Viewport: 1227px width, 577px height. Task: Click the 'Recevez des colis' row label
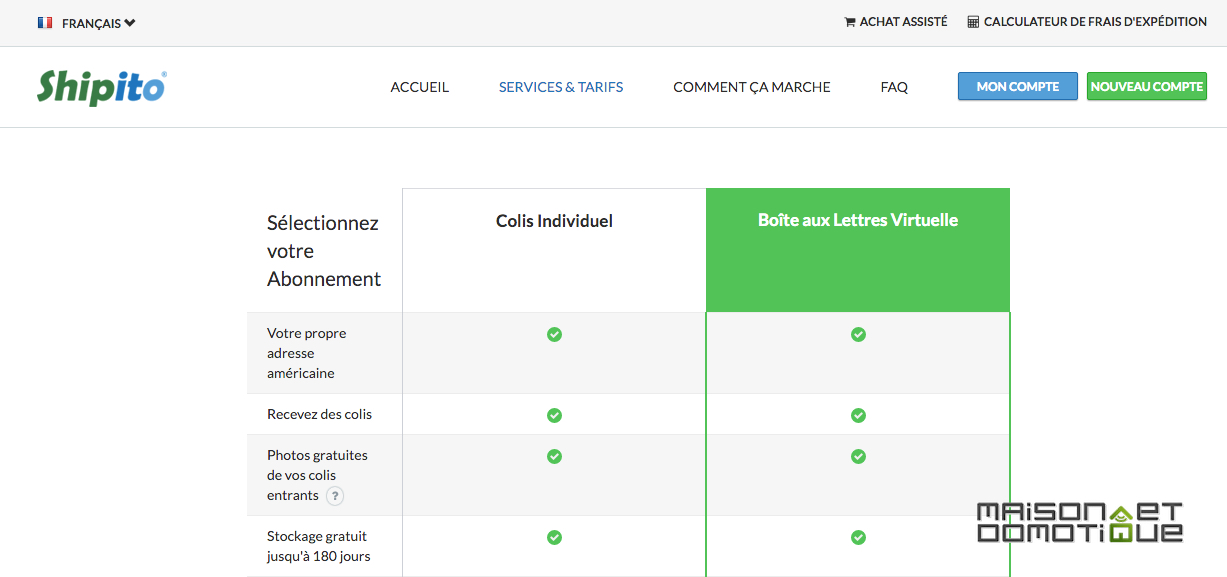tap(320, 414)
